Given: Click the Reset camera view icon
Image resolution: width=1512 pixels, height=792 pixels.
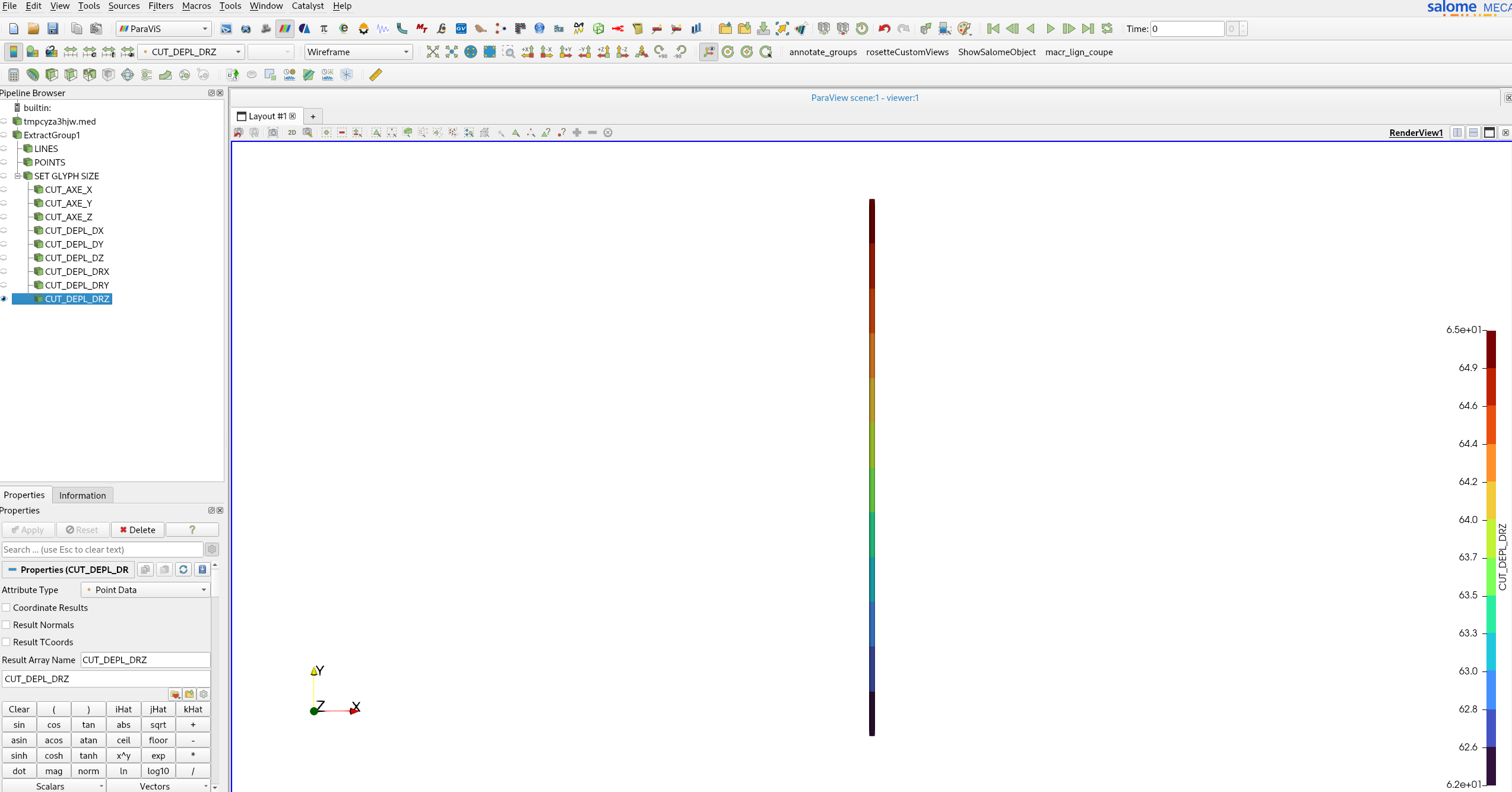Looking at the screenshot, I should coord(433,52).
